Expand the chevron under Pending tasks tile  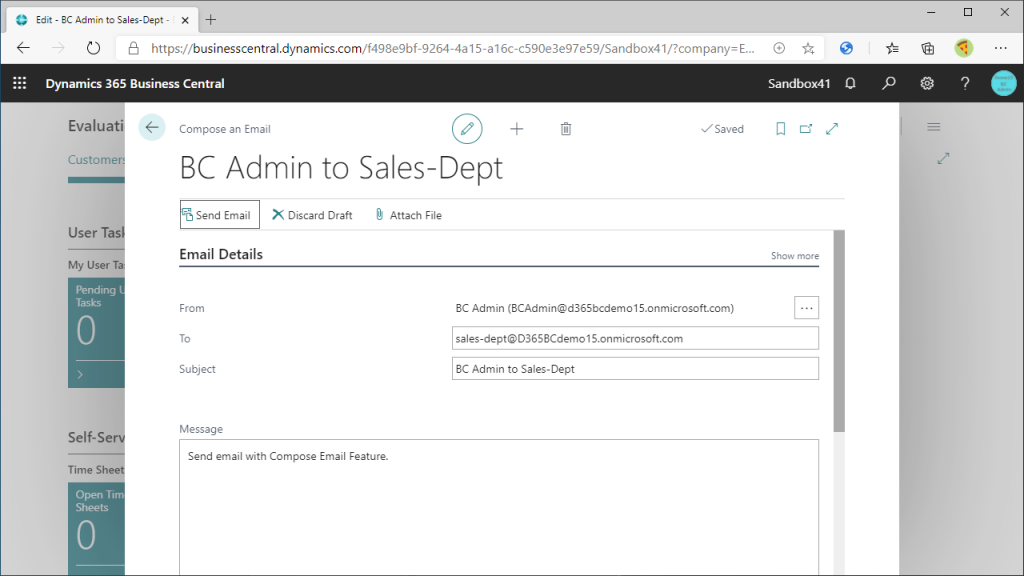click(80, 374)
